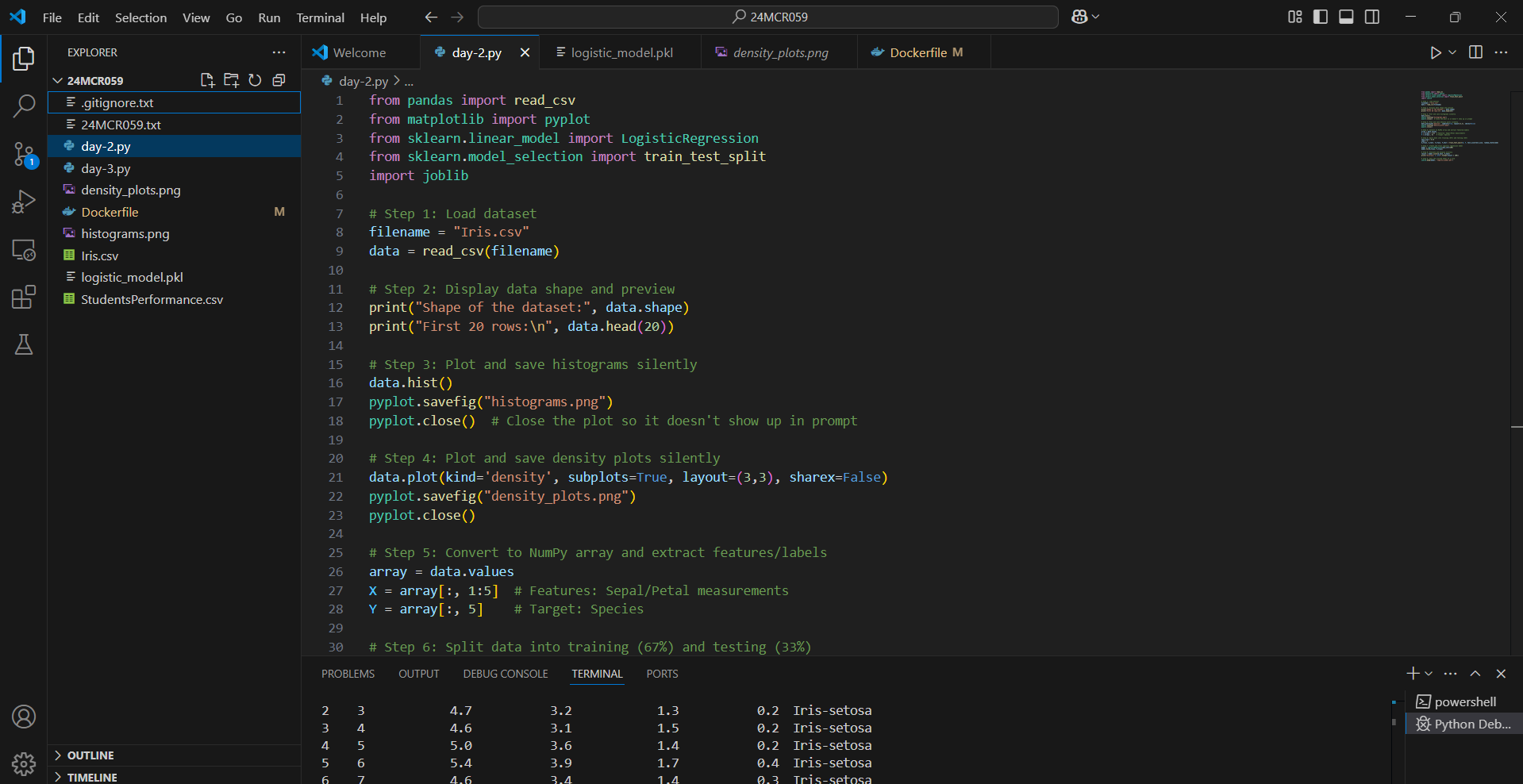Select the powershell terminal instance

coord(1463,701)
